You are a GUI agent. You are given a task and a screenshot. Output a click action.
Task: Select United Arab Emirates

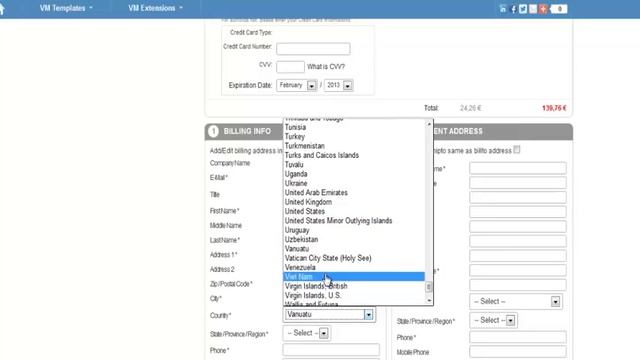(354, 193)
